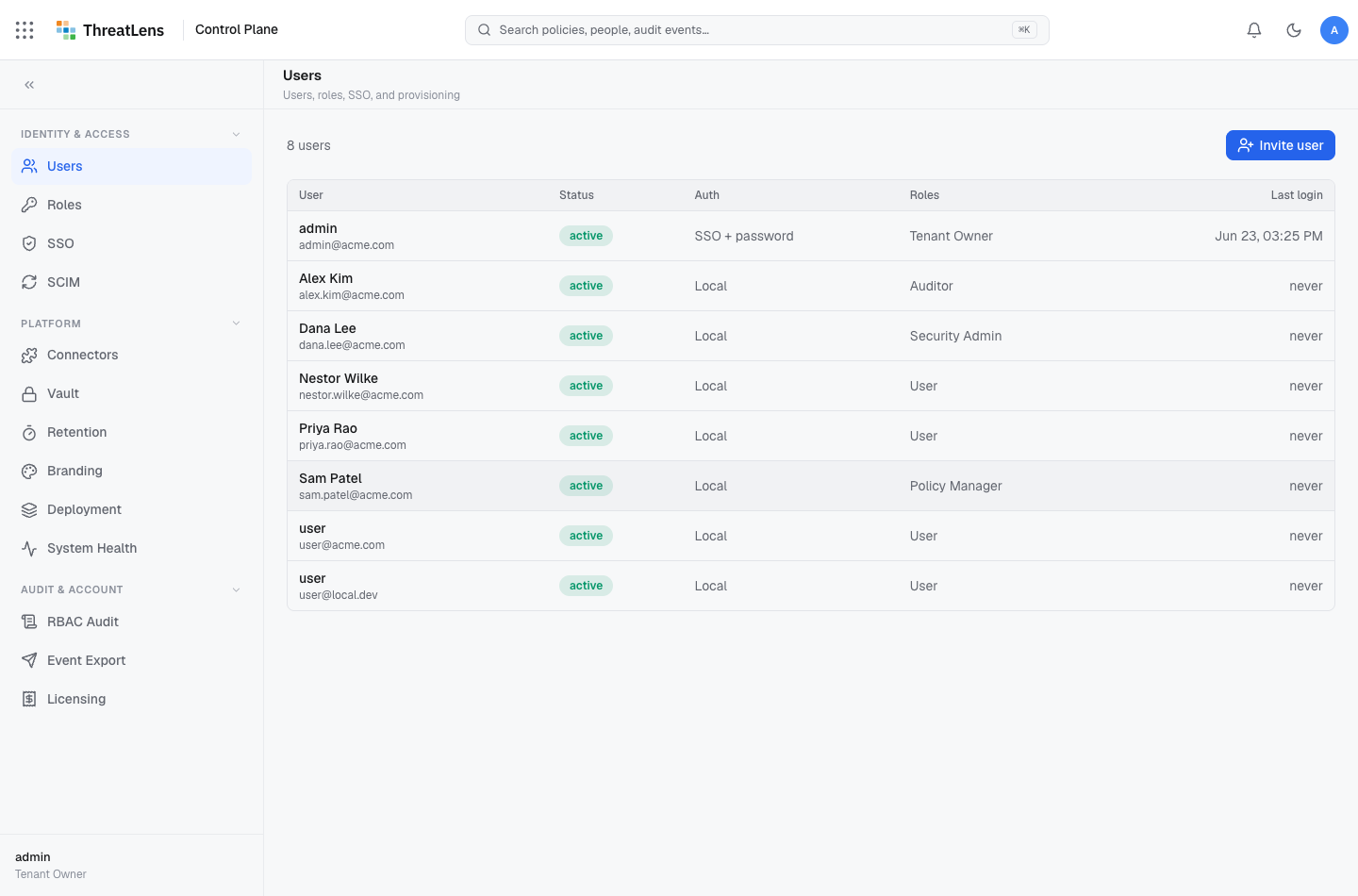Collapse the Identity & Access section
1358x896 pixels.
point(236,134)
